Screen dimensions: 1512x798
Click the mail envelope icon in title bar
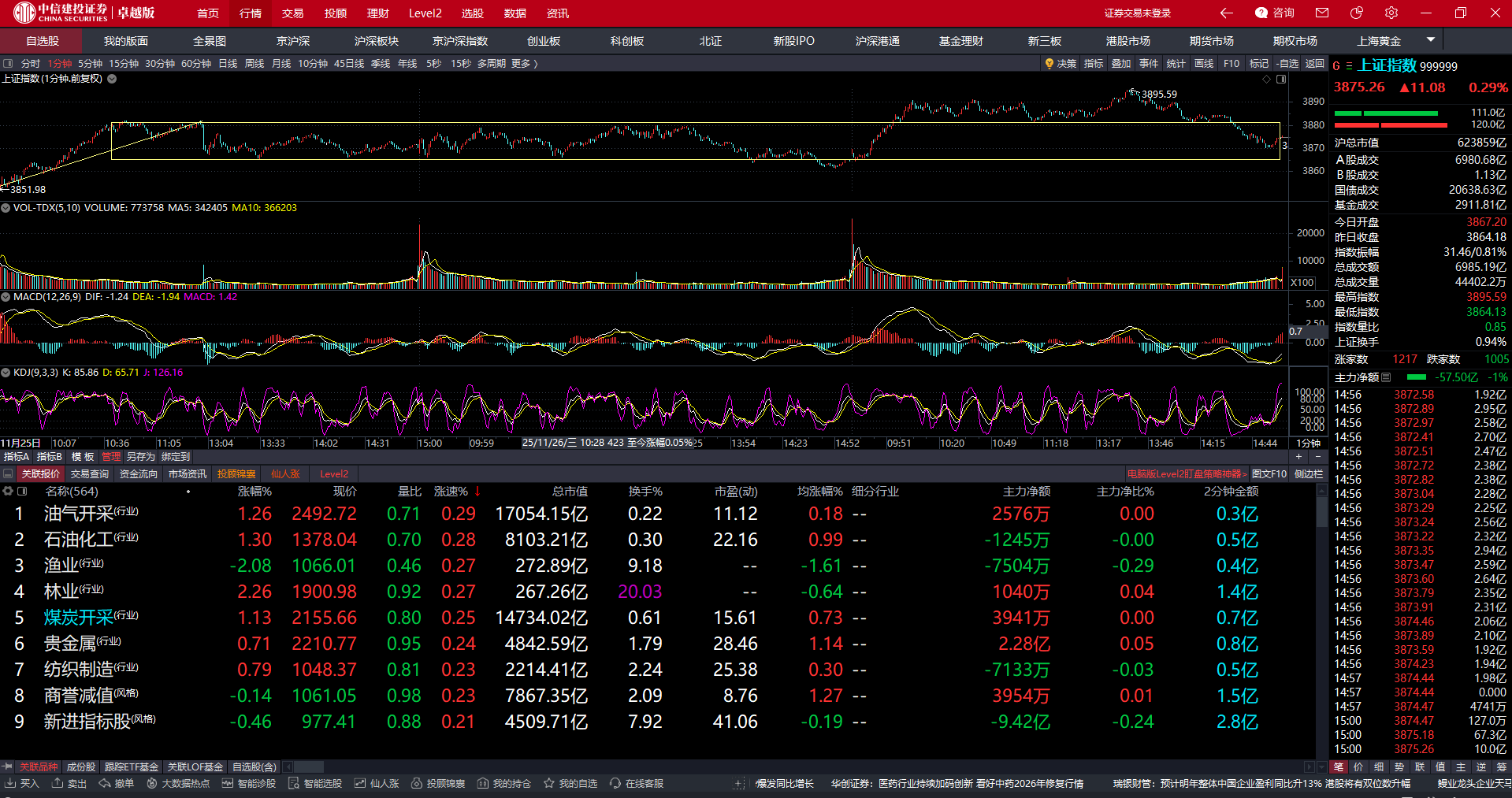1322,13
